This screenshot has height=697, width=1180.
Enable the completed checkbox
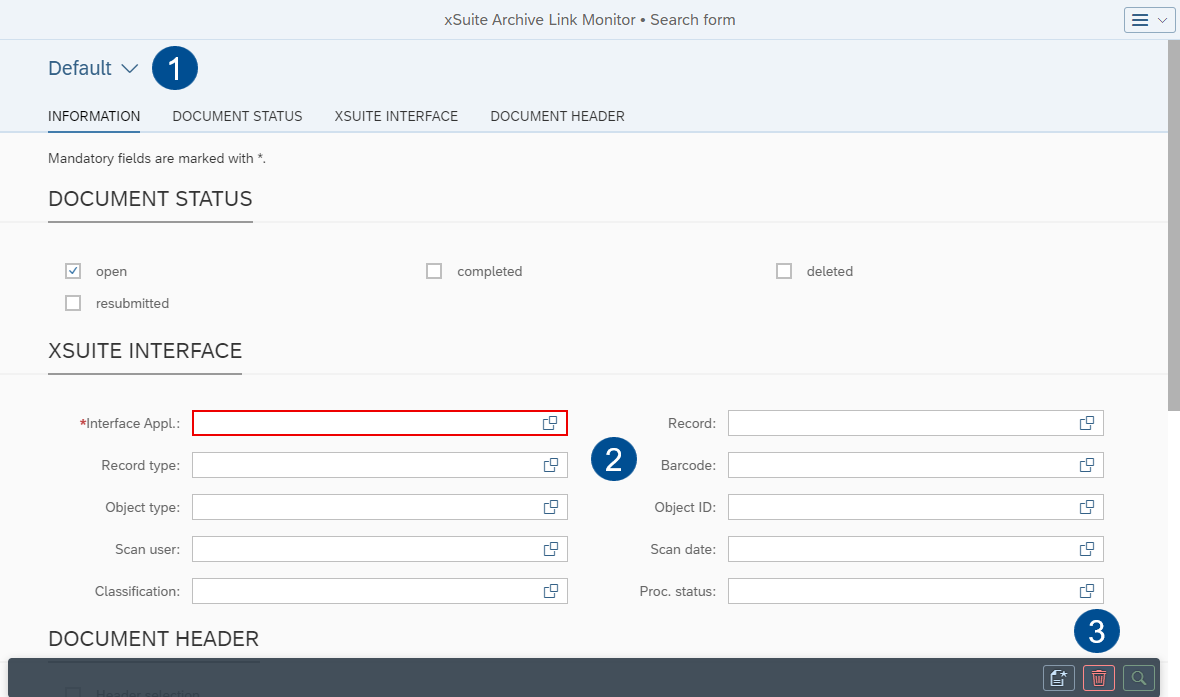point(434,271)
